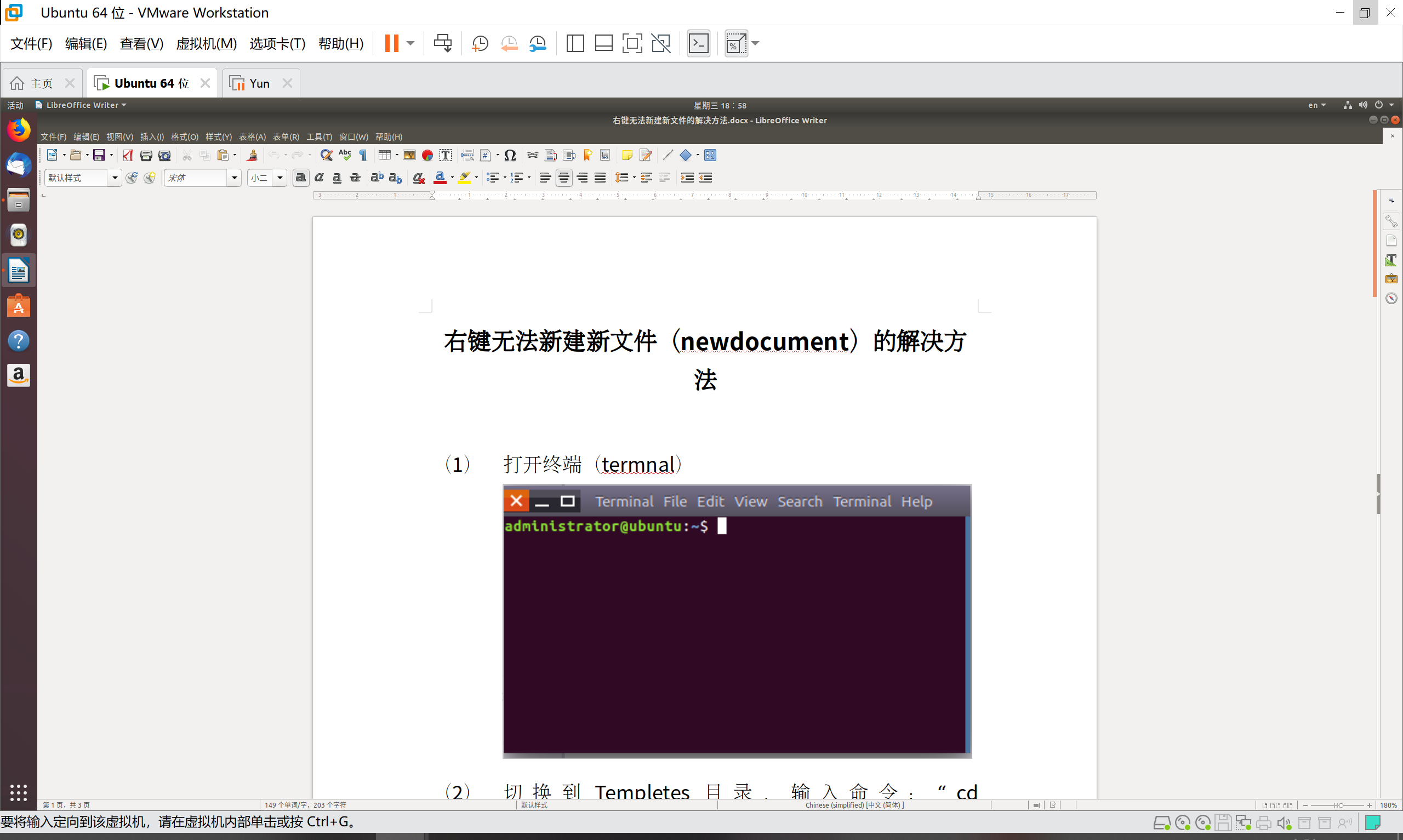This screenshot has height=840, width=1403.
Task: Increase paragraph indent
Action: click(x=687, y=178)
